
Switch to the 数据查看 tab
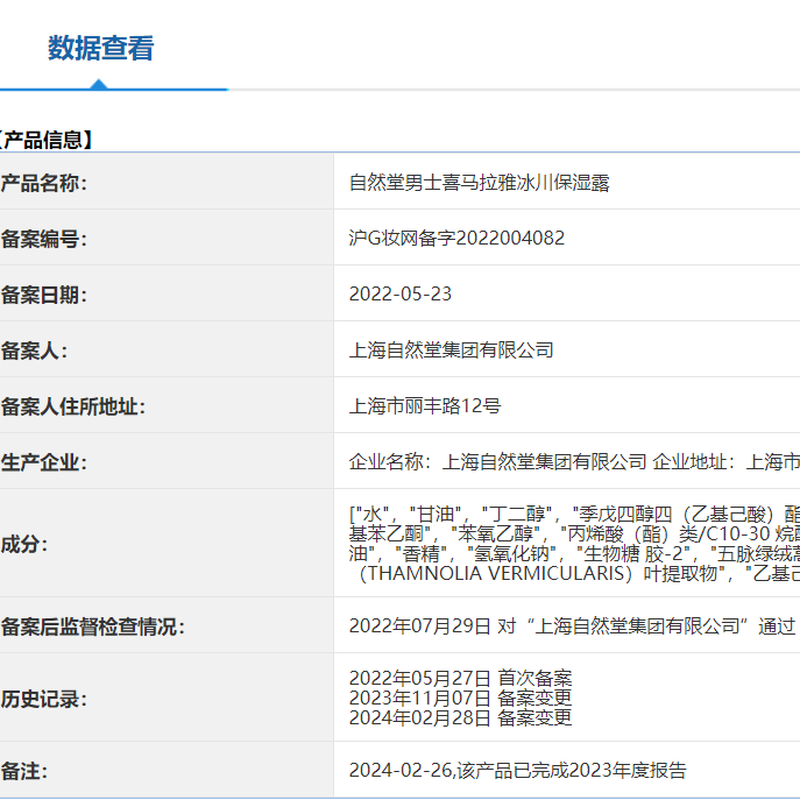click(101, 48)
